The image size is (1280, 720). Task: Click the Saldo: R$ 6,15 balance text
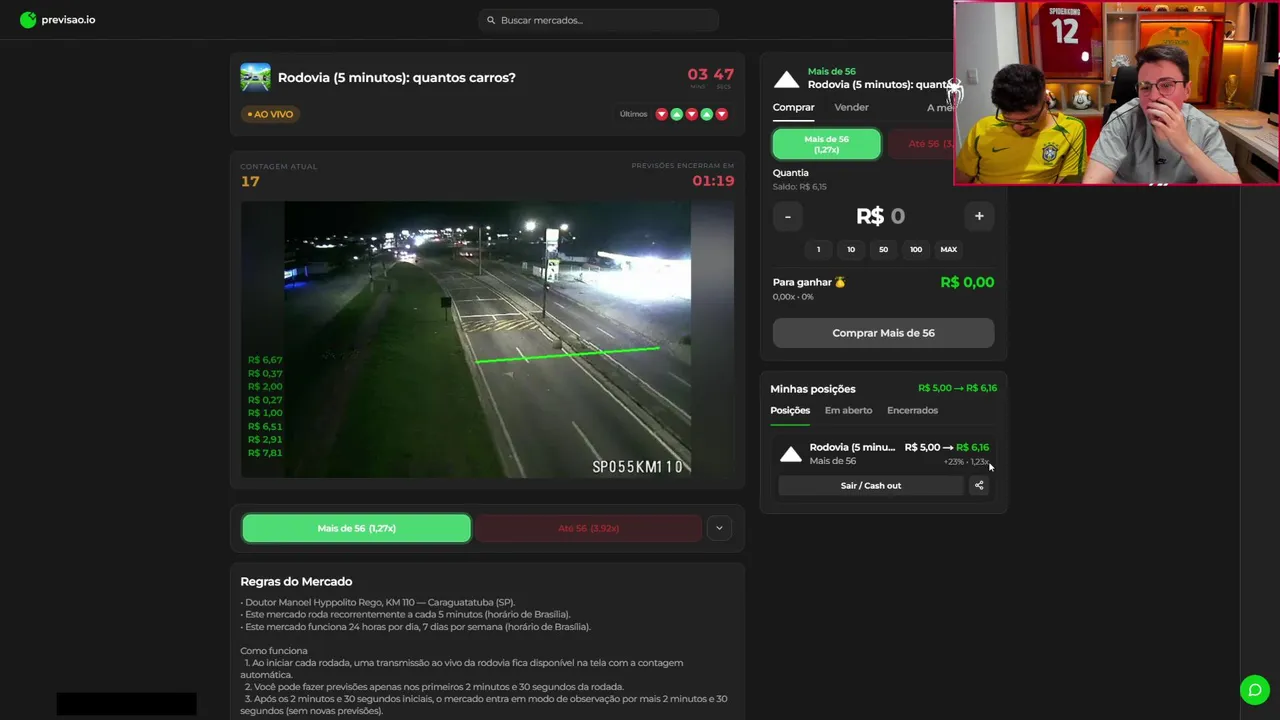tap(800, 187)
